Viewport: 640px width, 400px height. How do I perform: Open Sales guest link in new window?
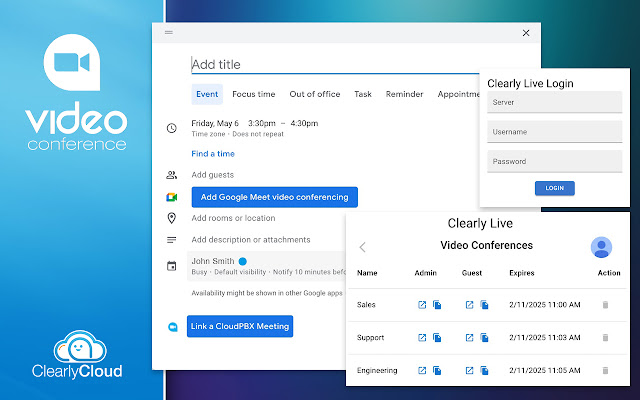coord(469,304)
